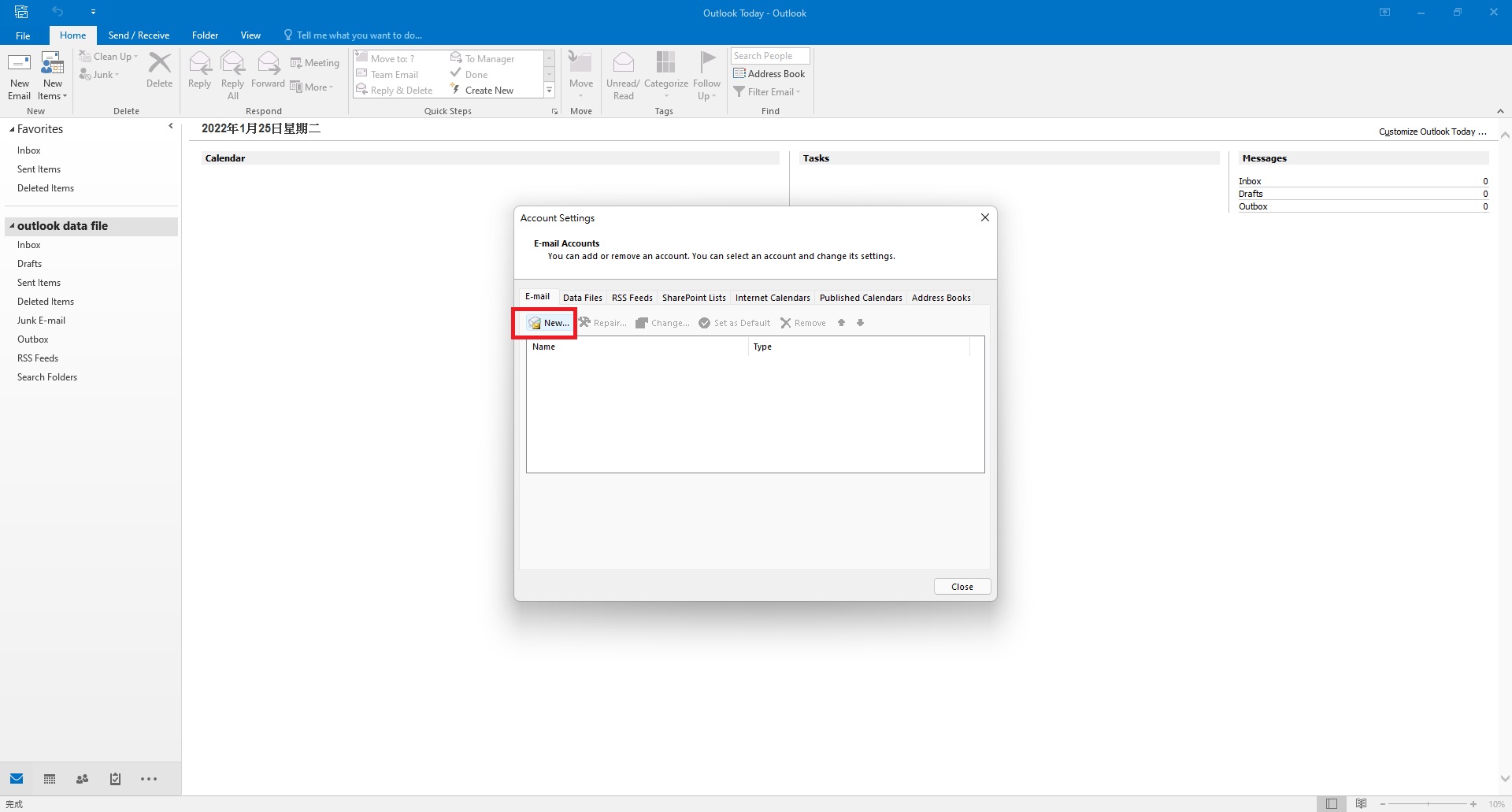
Task: Click in the Search People box
Action: [770, 56]
